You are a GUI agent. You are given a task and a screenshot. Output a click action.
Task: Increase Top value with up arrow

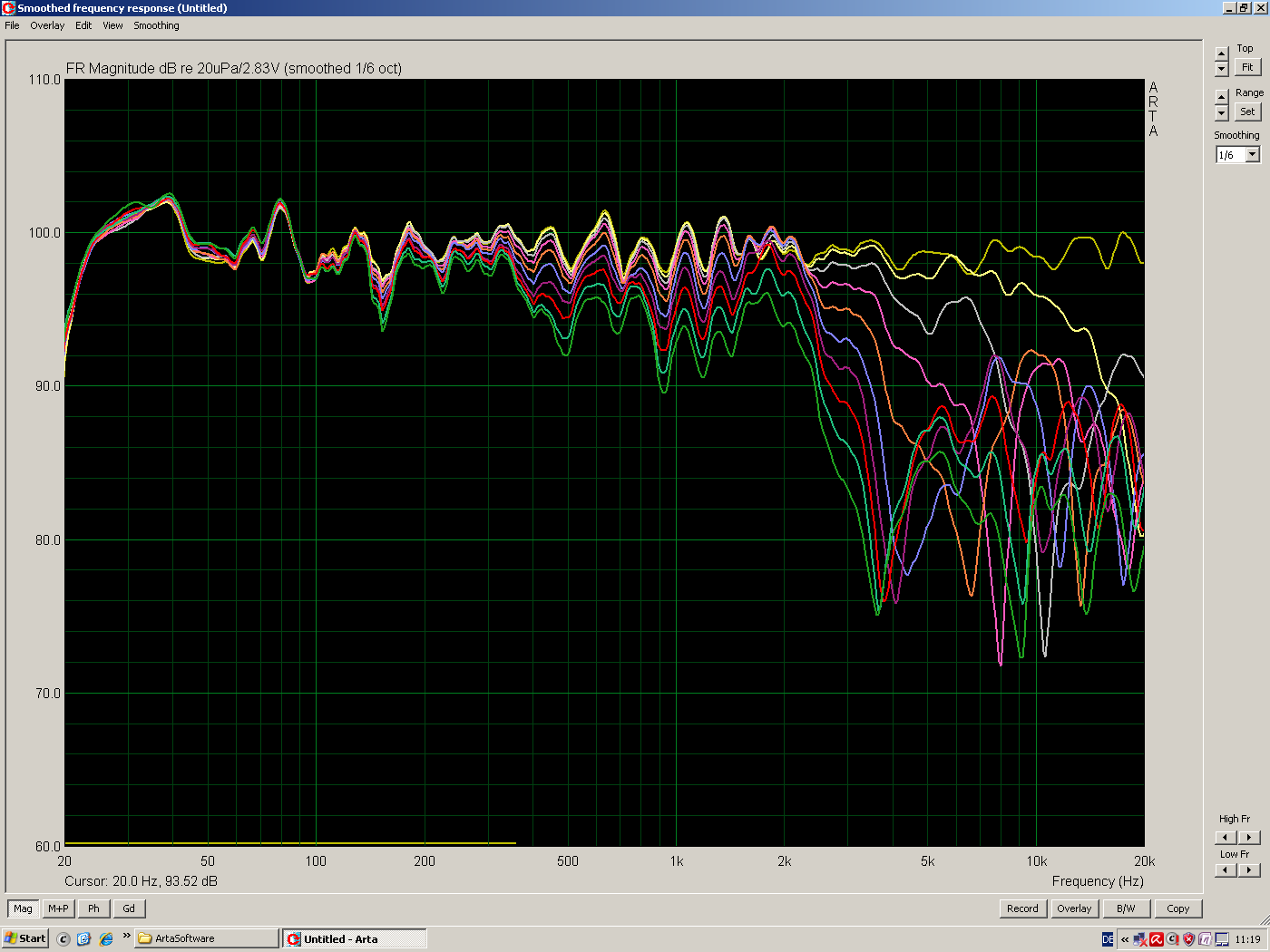(1221, 53)
